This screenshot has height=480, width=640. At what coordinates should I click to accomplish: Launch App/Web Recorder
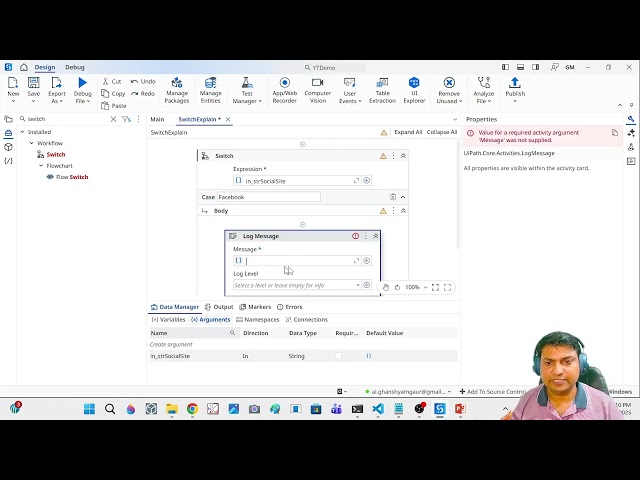[x=284, y=90]
